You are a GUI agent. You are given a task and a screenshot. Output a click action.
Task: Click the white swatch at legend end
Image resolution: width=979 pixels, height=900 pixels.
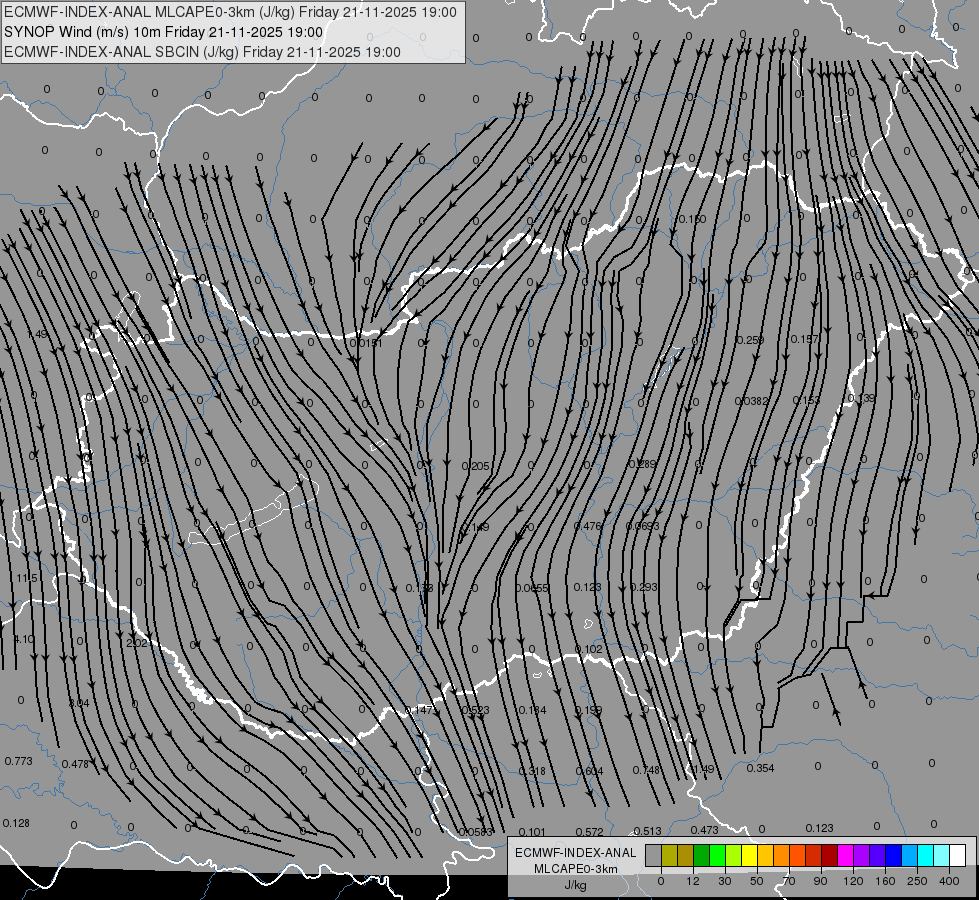(958, 855)
